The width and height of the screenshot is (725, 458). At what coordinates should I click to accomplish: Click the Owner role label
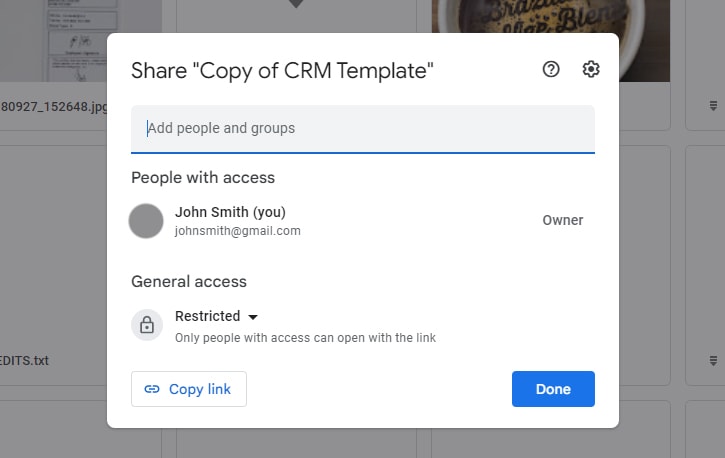(x=563, y=220)
